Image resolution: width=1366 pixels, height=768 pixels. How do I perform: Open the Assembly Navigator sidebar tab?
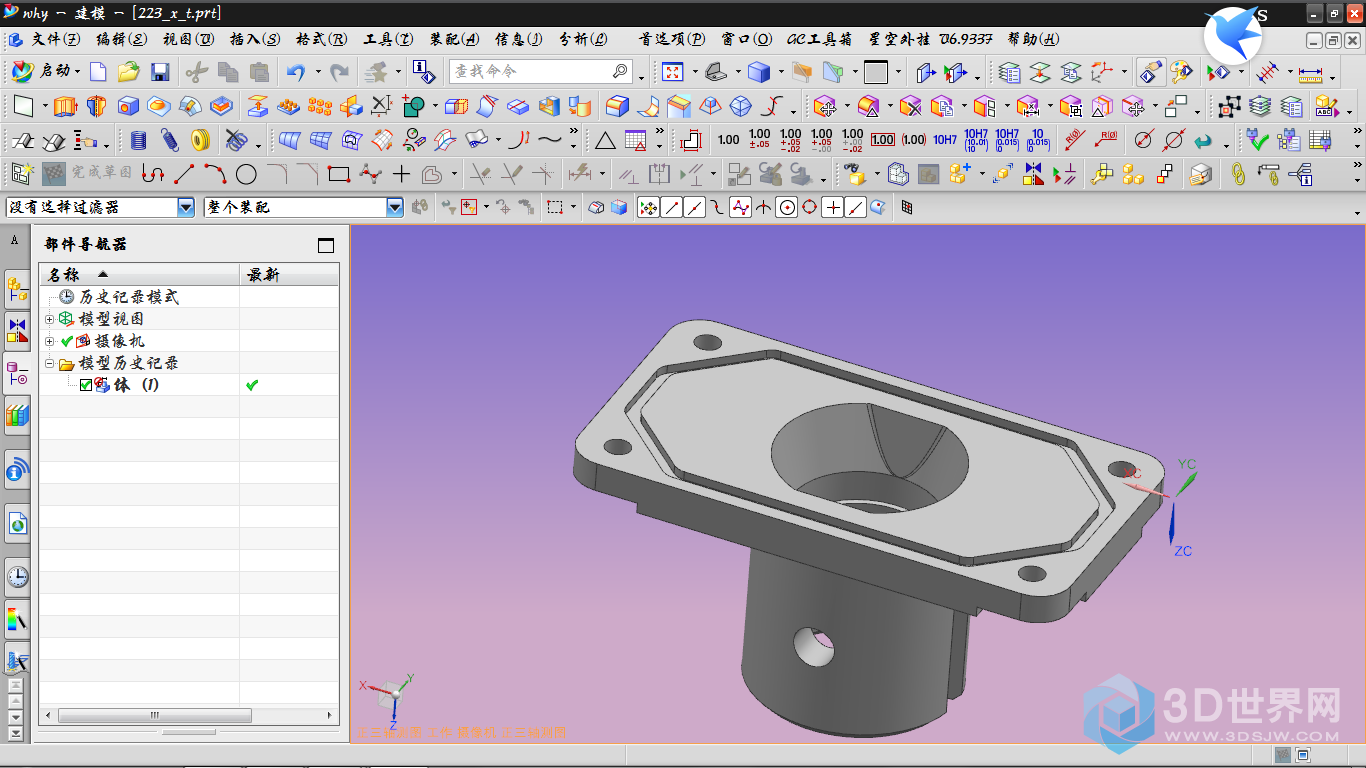pos(17,291)
